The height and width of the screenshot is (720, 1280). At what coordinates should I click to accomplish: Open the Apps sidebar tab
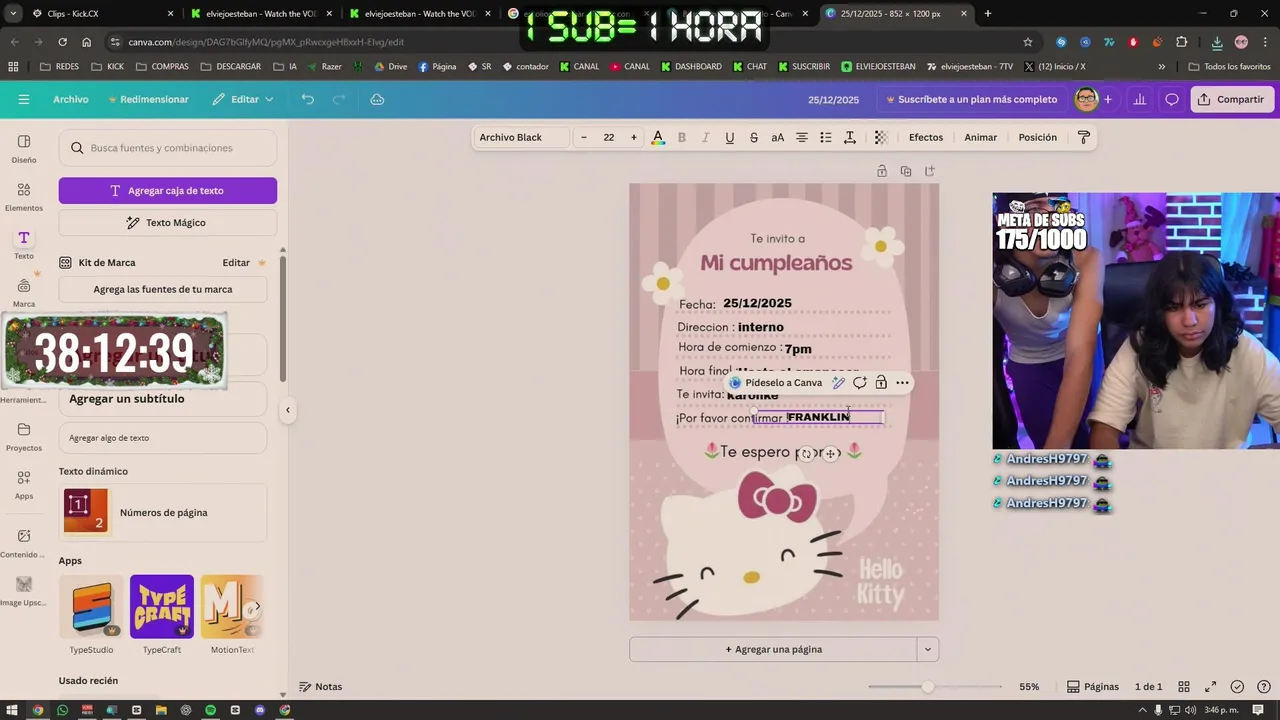pyautogui.click(x=24, y=484)
